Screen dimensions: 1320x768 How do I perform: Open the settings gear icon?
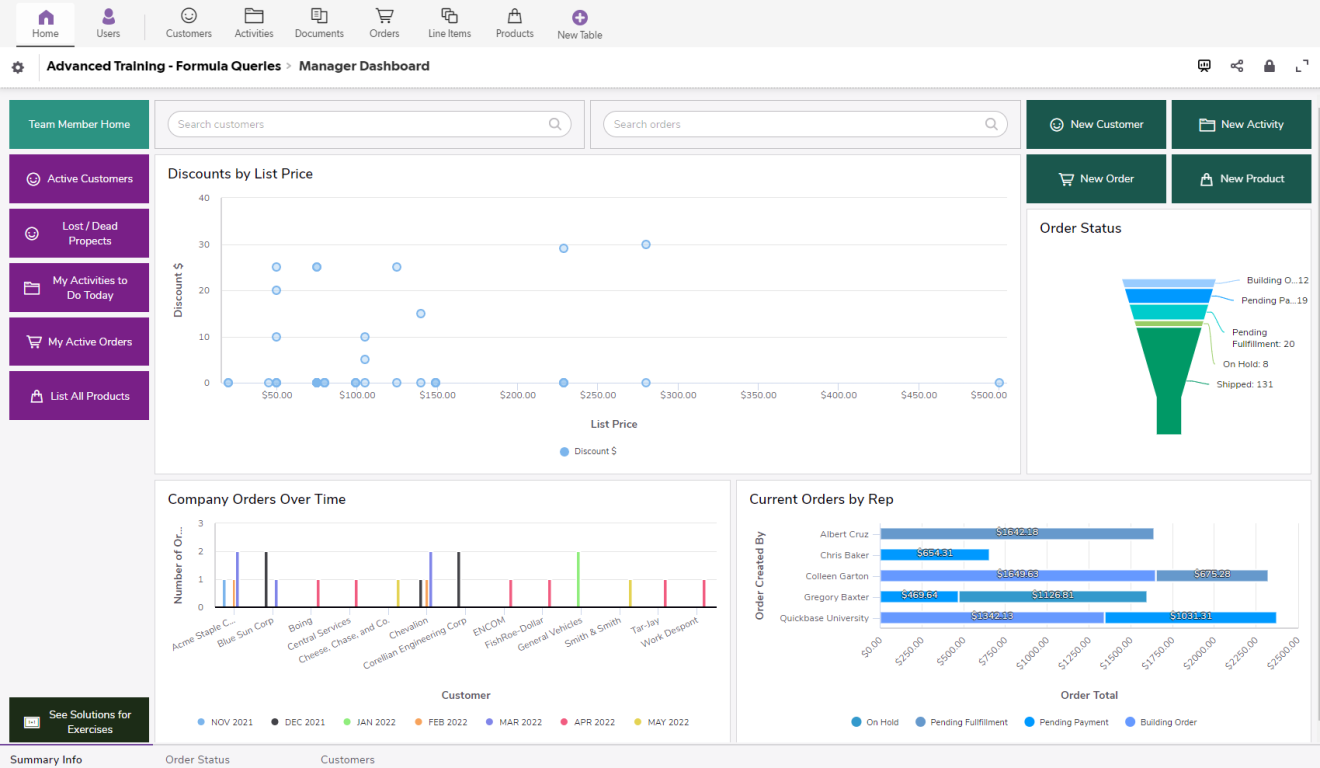point(17,67)
